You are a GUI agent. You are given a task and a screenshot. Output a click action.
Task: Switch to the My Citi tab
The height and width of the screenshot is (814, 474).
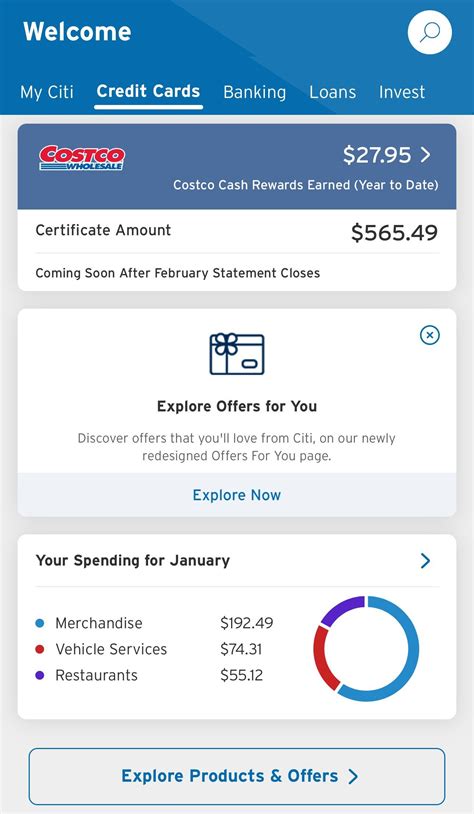coord(47,92)
